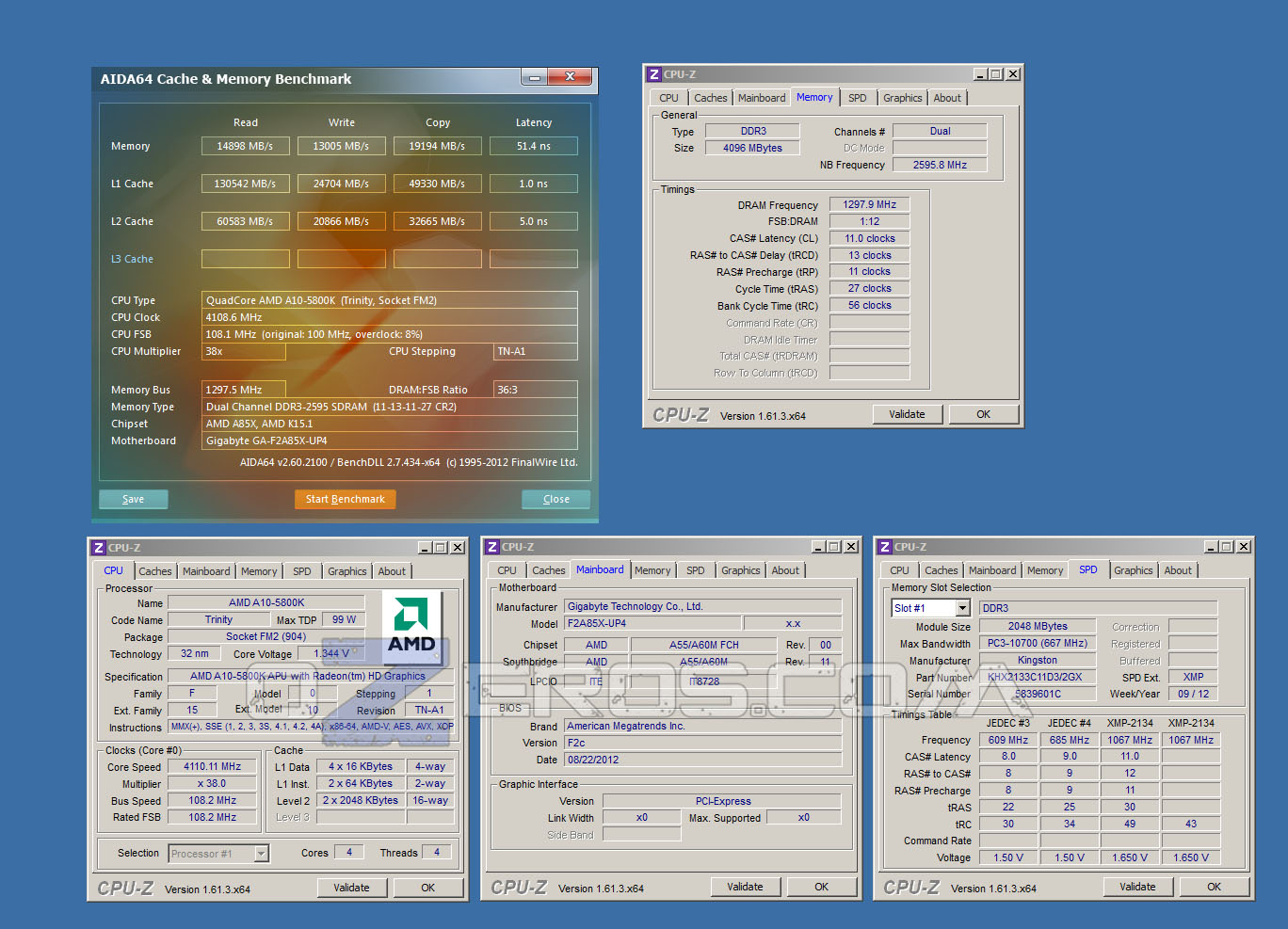Open the Graphics tab in SPD window
Screen dimensions: 1288x929
tap(1134, 570)
